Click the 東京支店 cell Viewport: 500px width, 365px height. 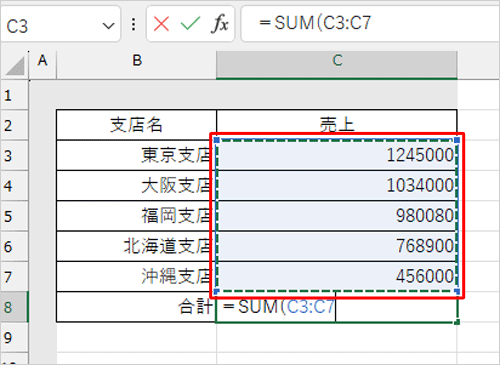(x=137, y=155)
